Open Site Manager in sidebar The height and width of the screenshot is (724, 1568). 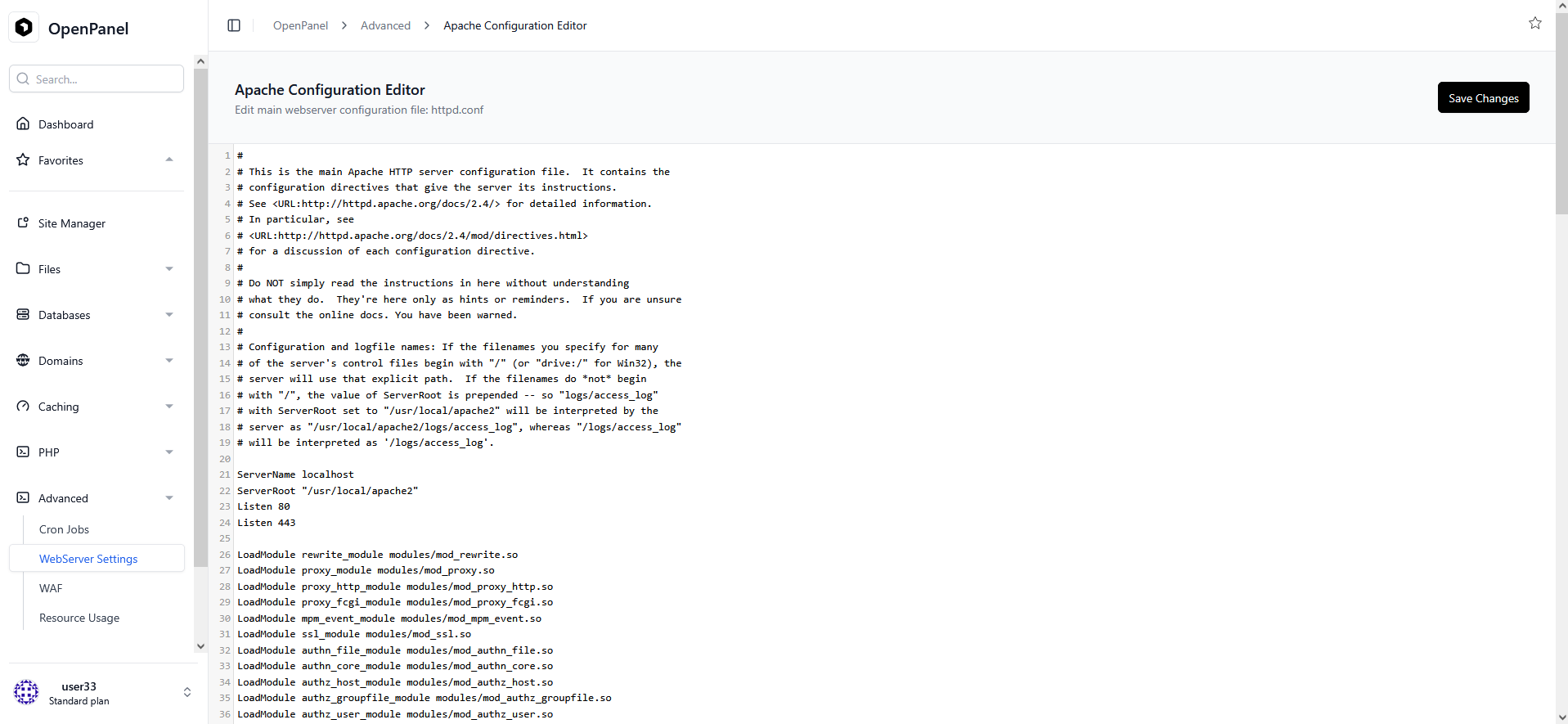tap(72, 223)
